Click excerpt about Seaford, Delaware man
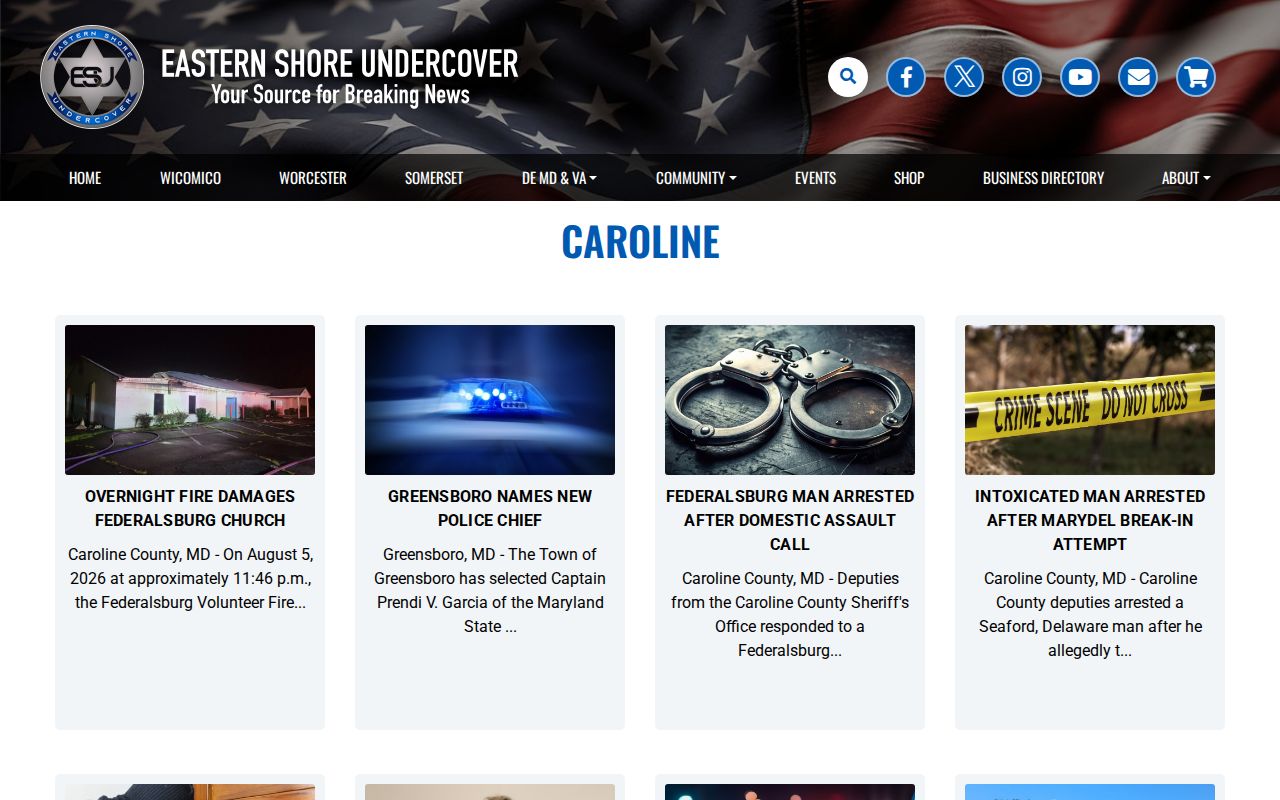 1090,614
